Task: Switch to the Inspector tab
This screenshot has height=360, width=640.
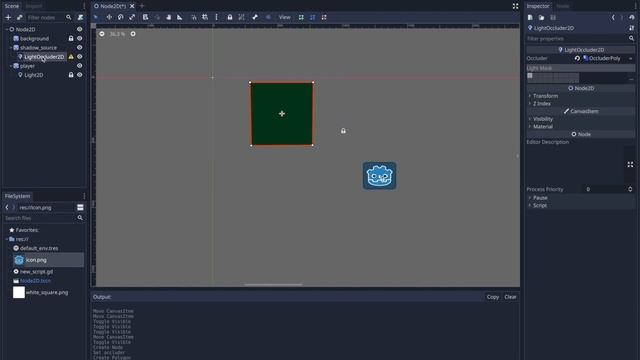Action: pyautogui.click(x=538, y=6)
